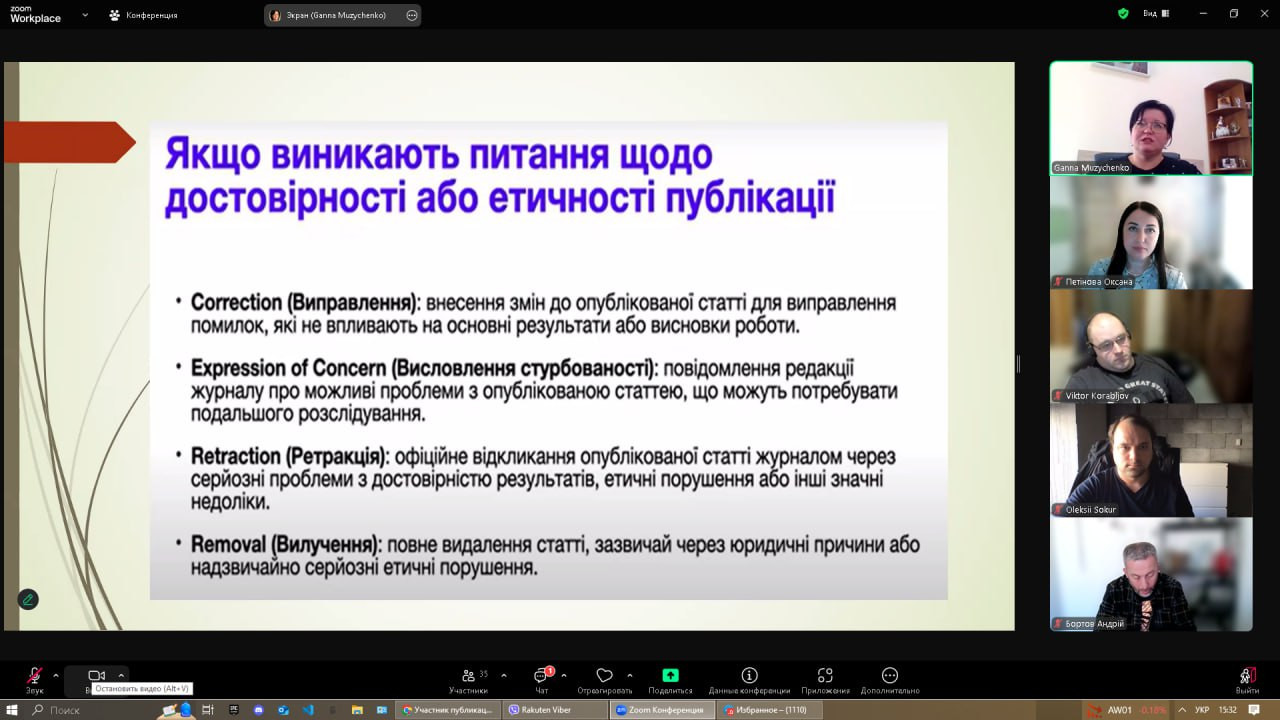1280x720 pixels.
Task: Click the green encryption shield icon
Action: [x=1123, y=14]
